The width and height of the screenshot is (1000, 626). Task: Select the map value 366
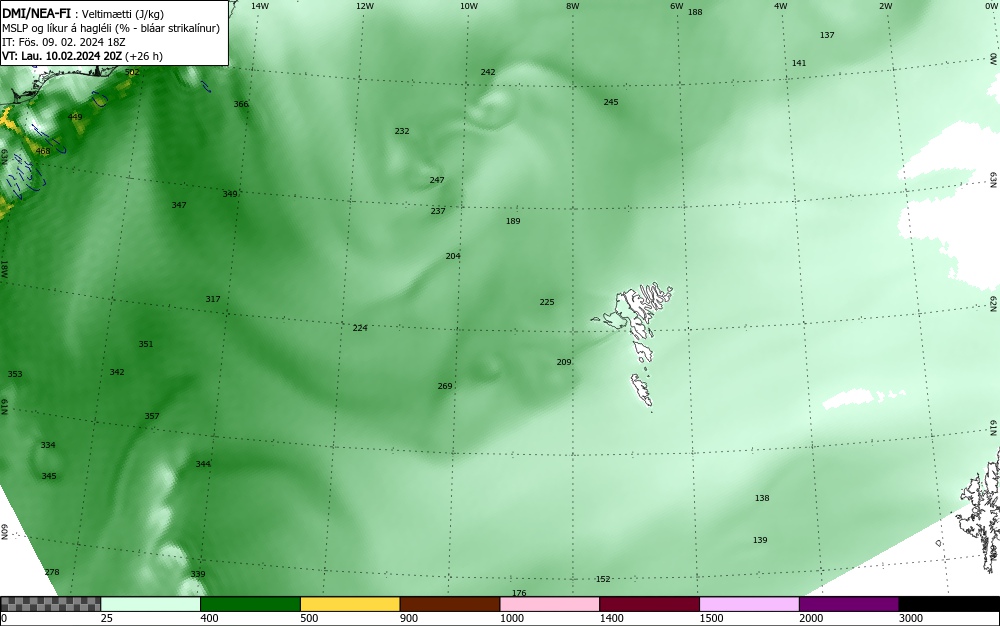pos(241,104)
